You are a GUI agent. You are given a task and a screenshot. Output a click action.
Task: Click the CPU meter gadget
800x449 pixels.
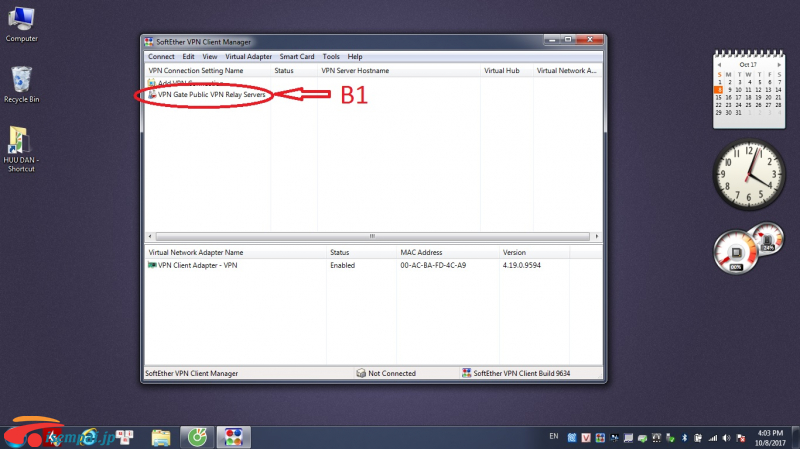(x=736, y=252)
